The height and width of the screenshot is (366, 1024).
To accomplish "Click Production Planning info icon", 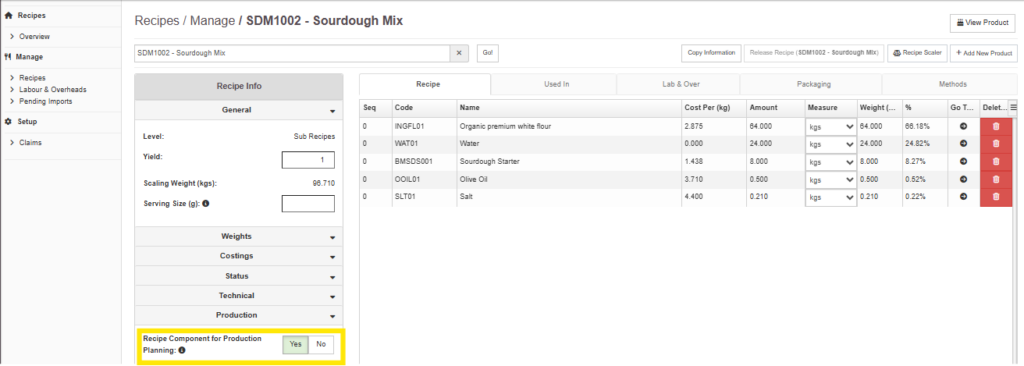I will [x=182, y=350].
